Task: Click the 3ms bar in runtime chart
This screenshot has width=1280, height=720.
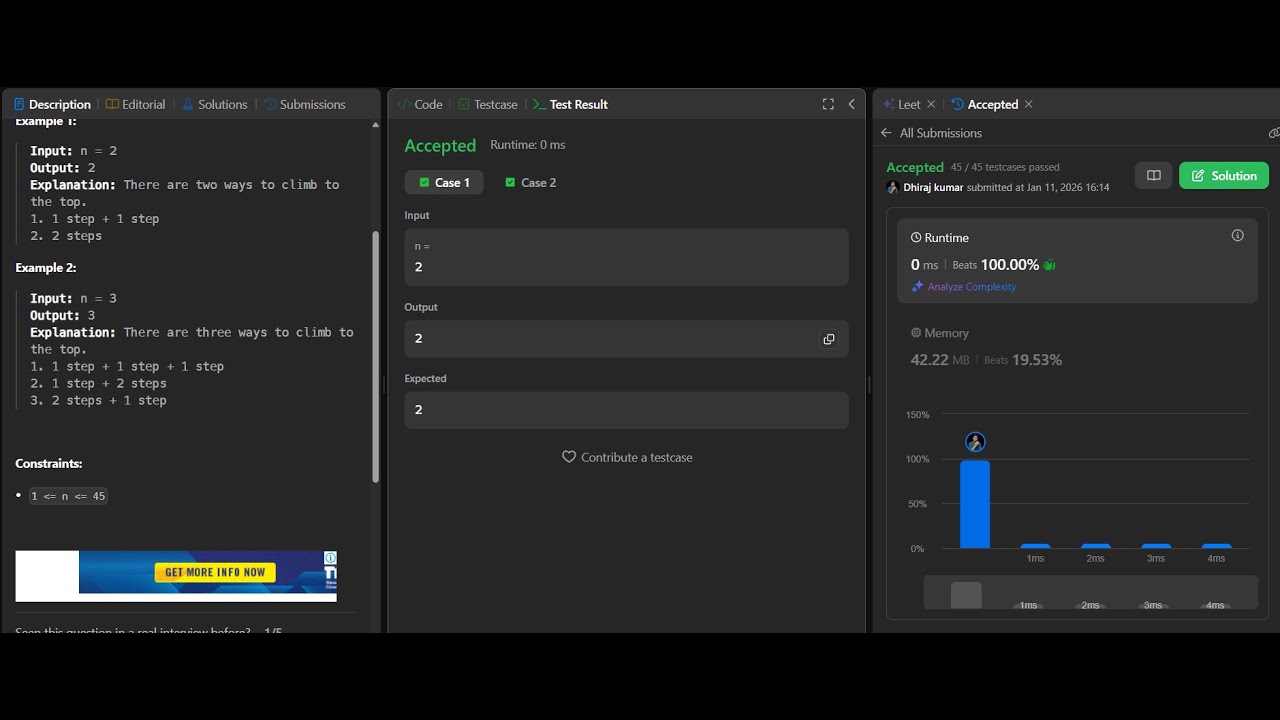Action: pos(1156,546)
